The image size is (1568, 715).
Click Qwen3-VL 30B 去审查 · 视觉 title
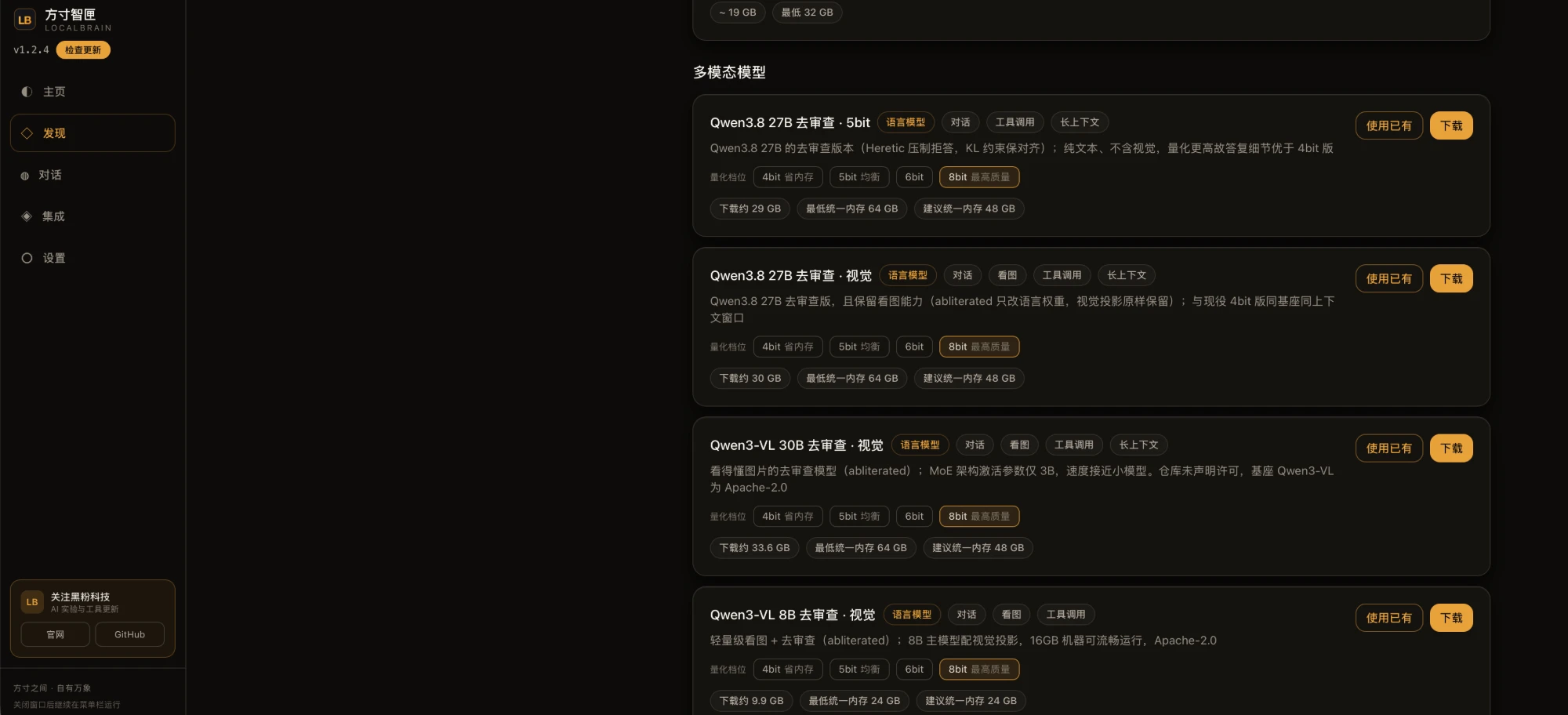click(x=797, y=445)
